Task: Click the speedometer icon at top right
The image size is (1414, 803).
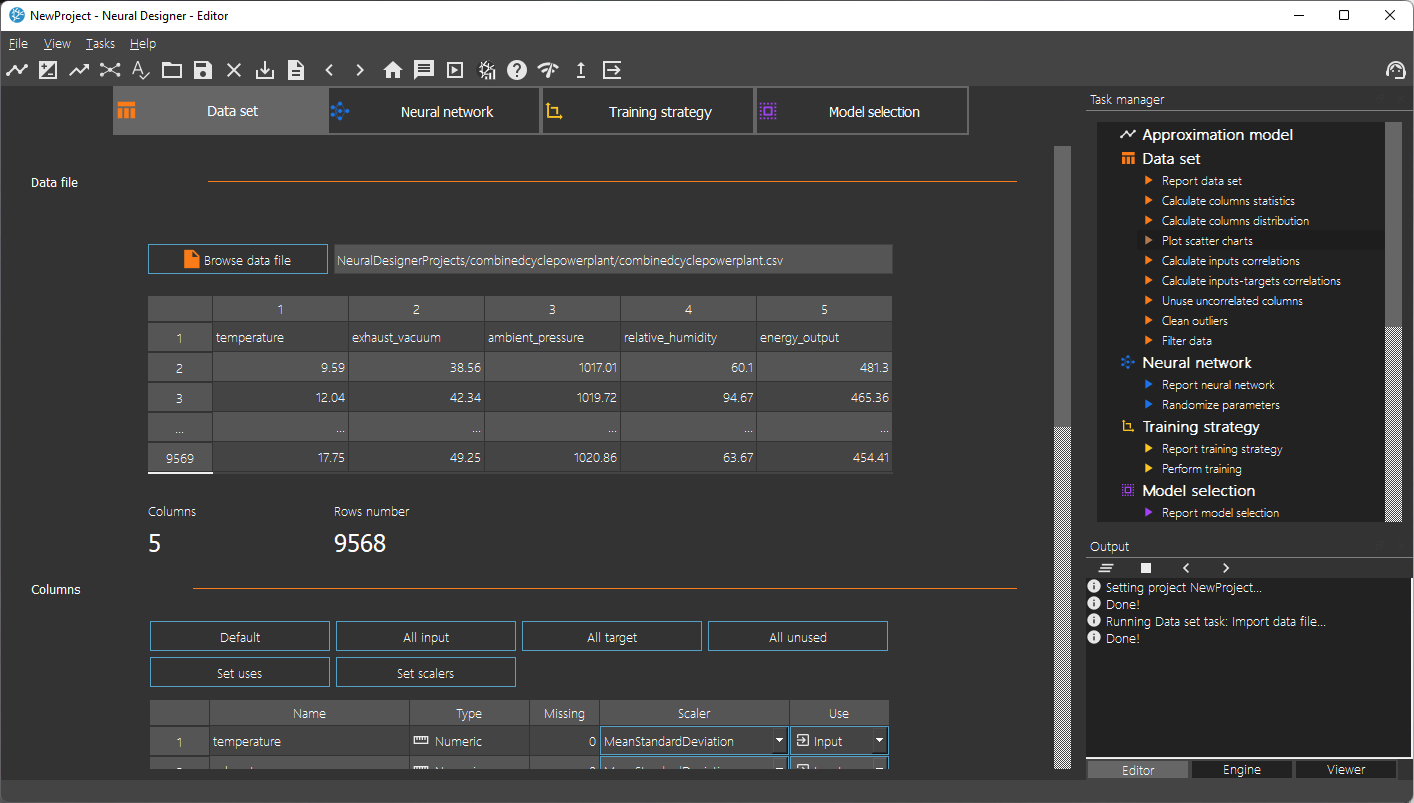Action: click(x=1395, y=70)
